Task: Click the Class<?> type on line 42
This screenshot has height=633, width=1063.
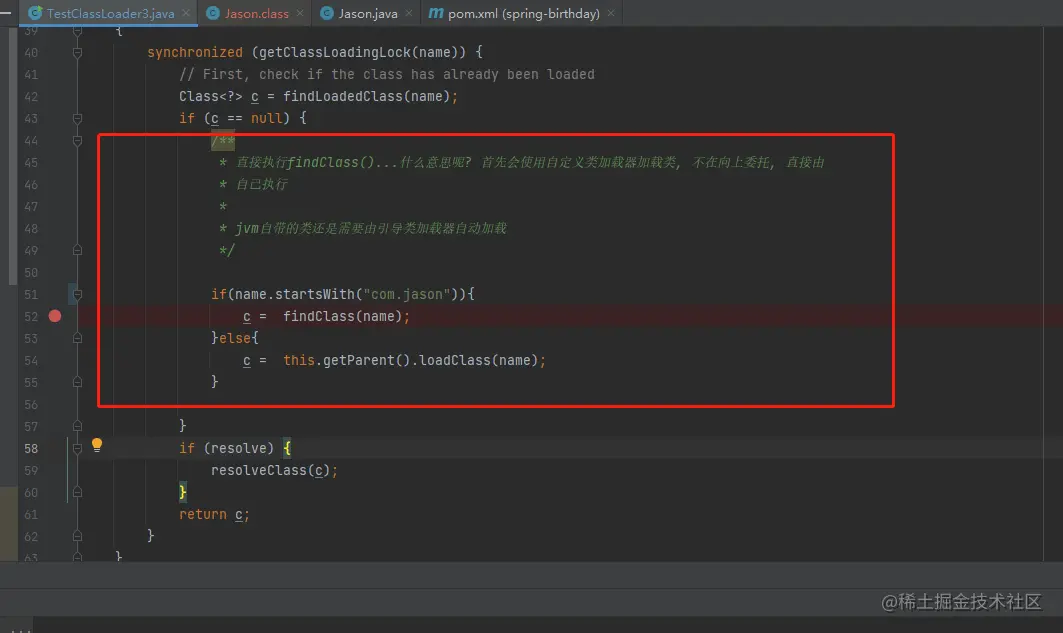Action: pos(210,96)
